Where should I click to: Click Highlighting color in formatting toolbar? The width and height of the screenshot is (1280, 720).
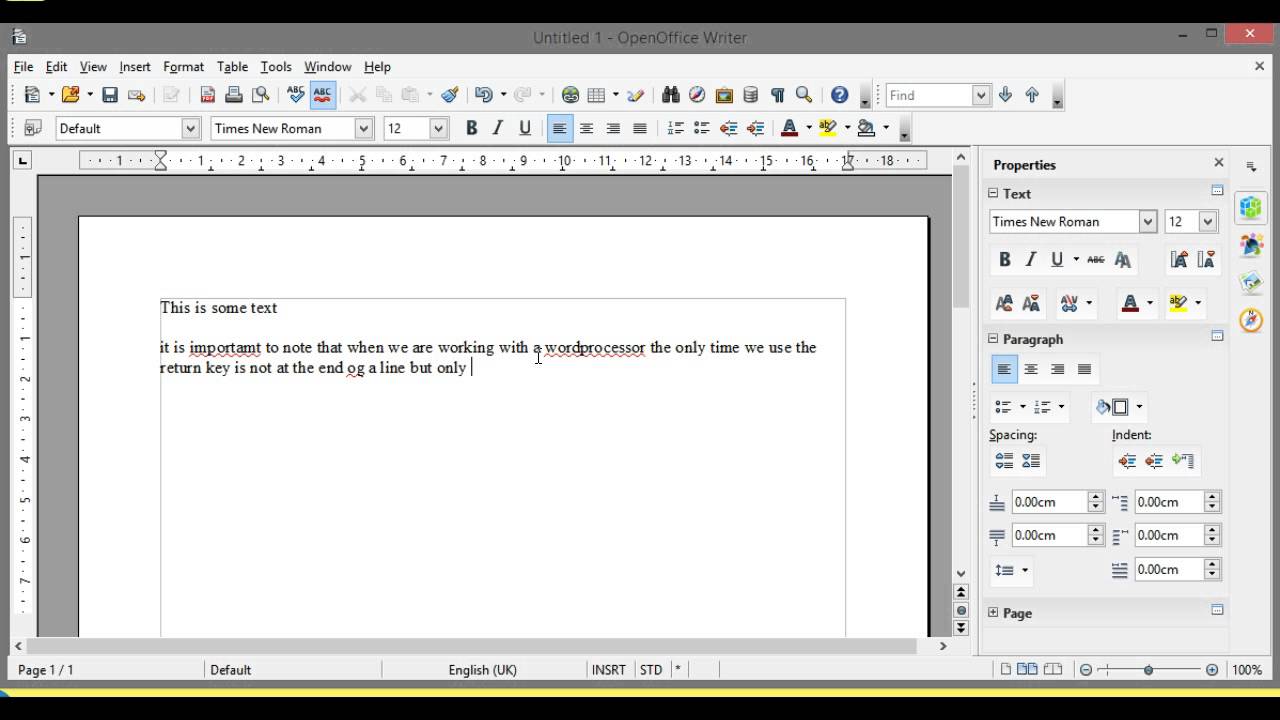pos(828,128)
